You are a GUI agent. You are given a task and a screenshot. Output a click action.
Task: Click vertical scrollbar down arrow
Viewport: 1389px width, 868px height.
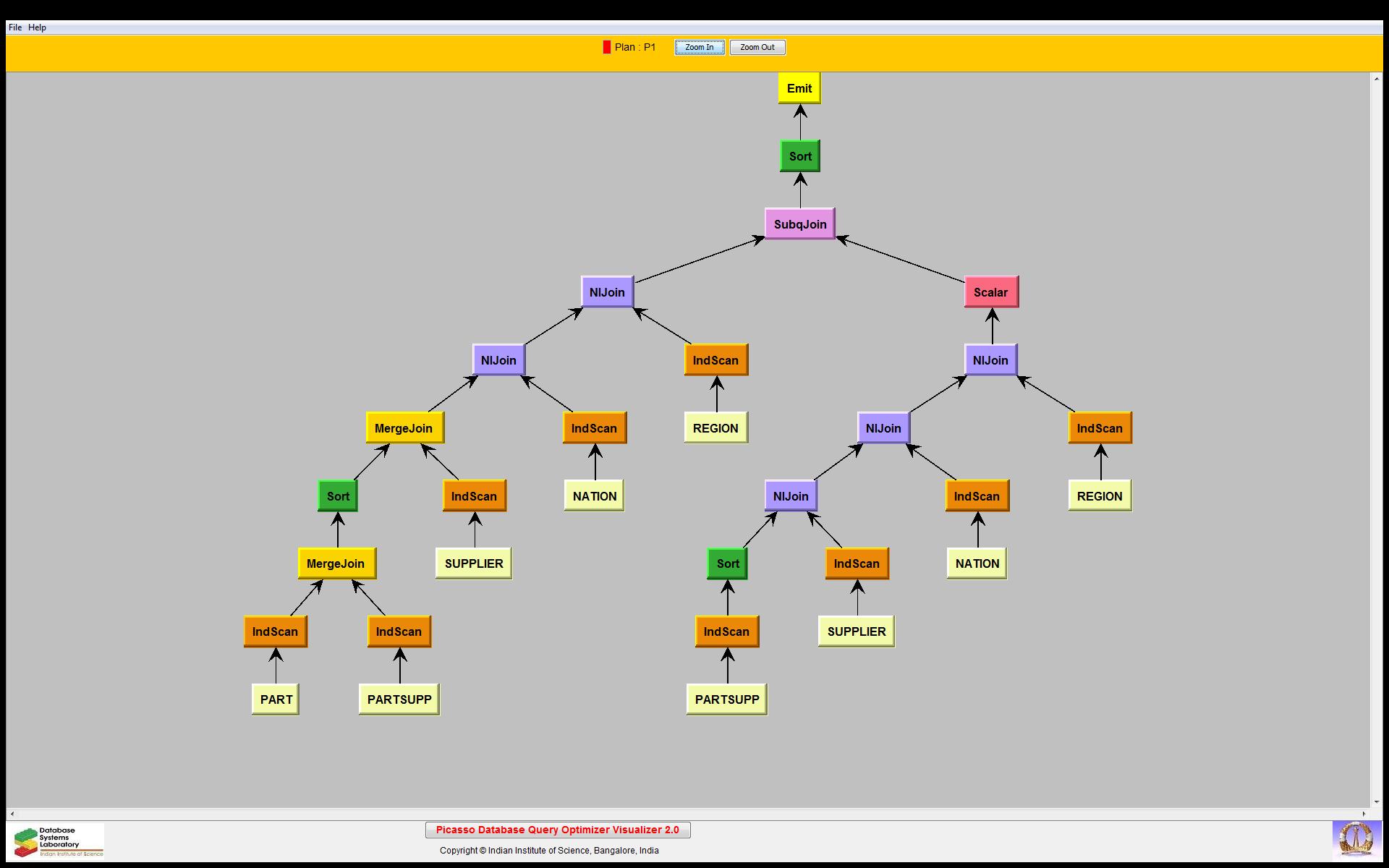pos(1376,801)
